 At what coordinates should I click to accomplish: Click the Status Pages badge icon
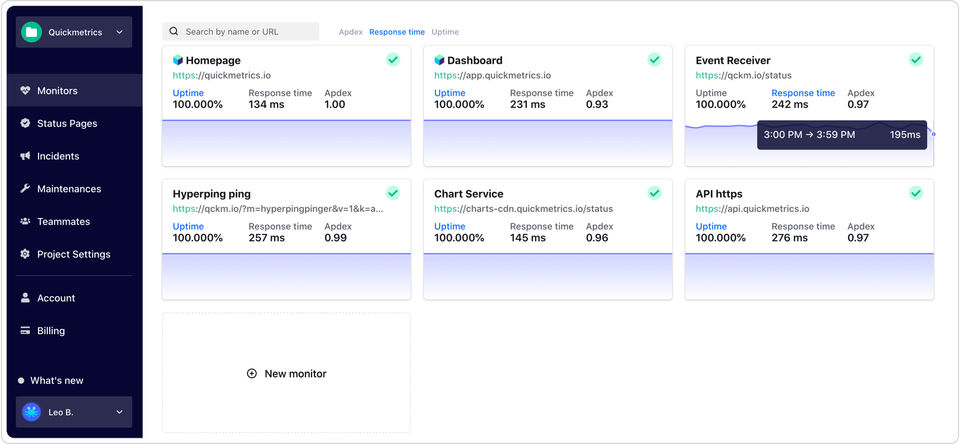pyautogui.click(x=25, y=123)
